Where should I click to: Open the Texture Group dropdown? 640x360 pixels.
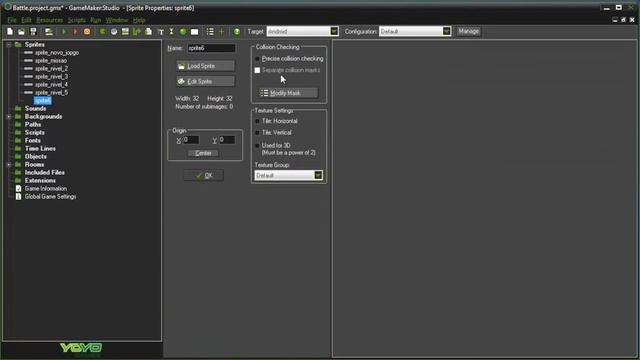coord(318,176)
